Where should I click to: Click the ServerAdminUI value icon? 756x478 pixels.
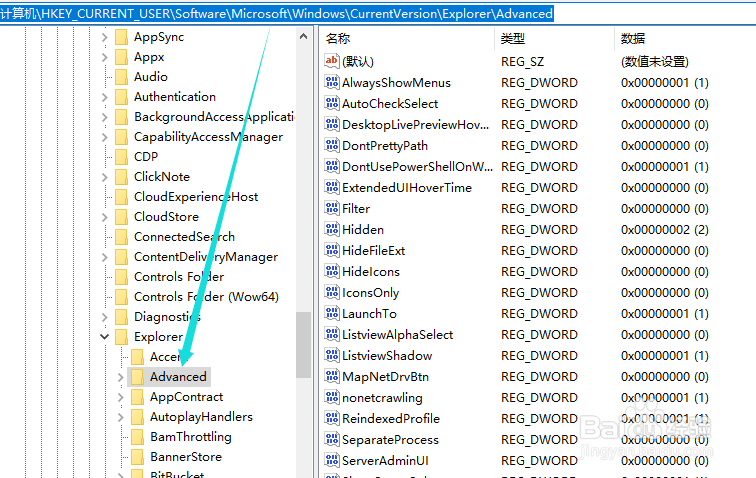332,460
